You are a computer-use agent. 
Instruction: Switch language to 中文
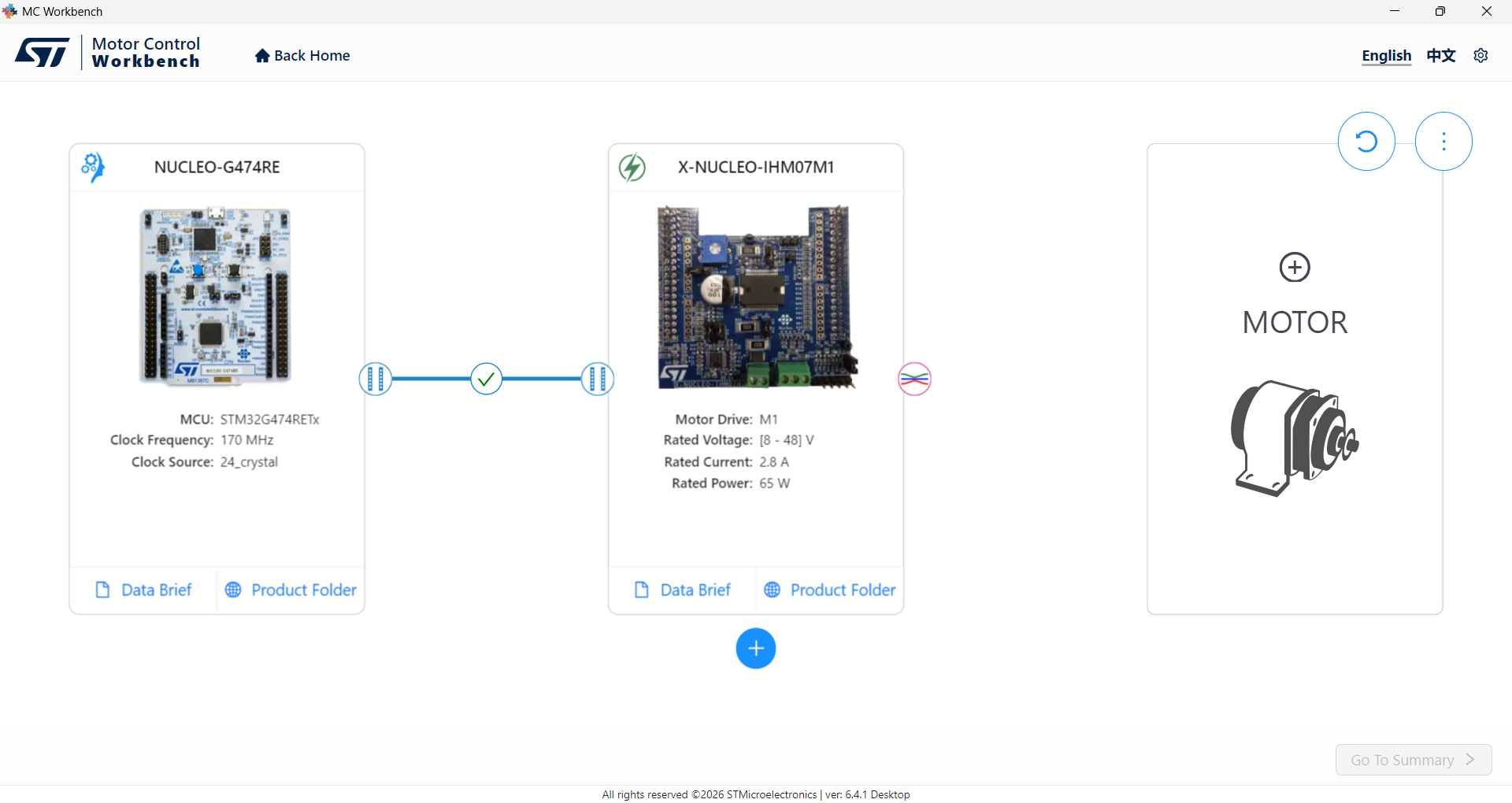click(x=1441, y=56)
